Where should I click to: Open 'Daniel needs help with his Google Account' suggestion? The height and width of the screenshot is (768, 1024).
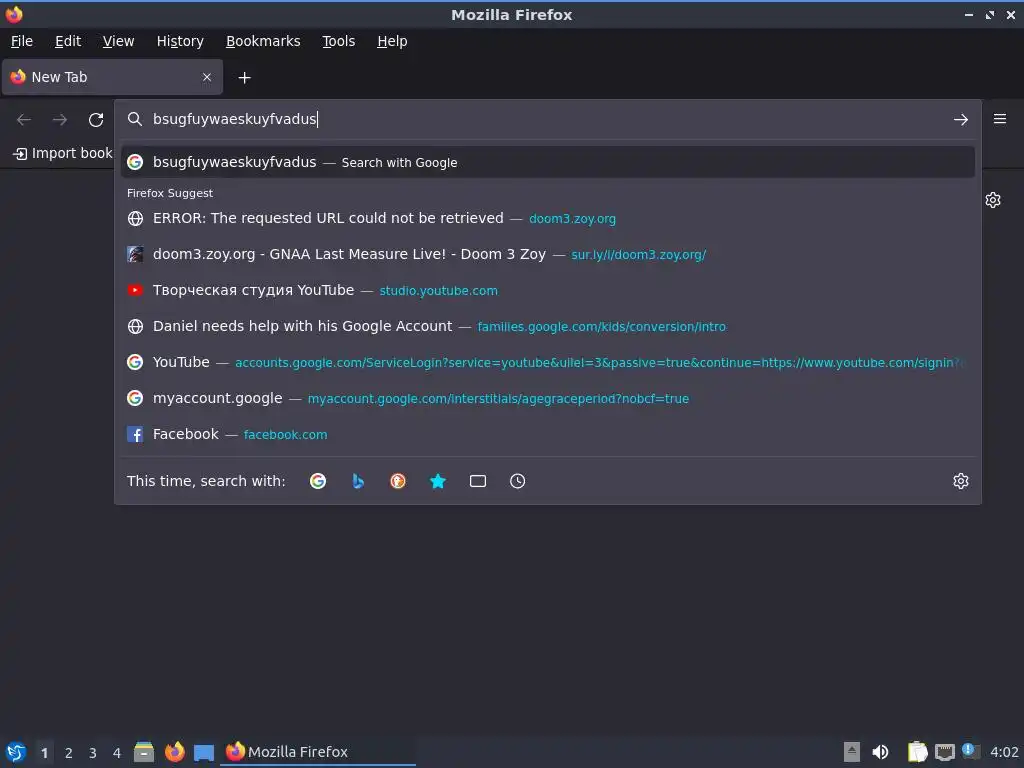click(547, 326)
